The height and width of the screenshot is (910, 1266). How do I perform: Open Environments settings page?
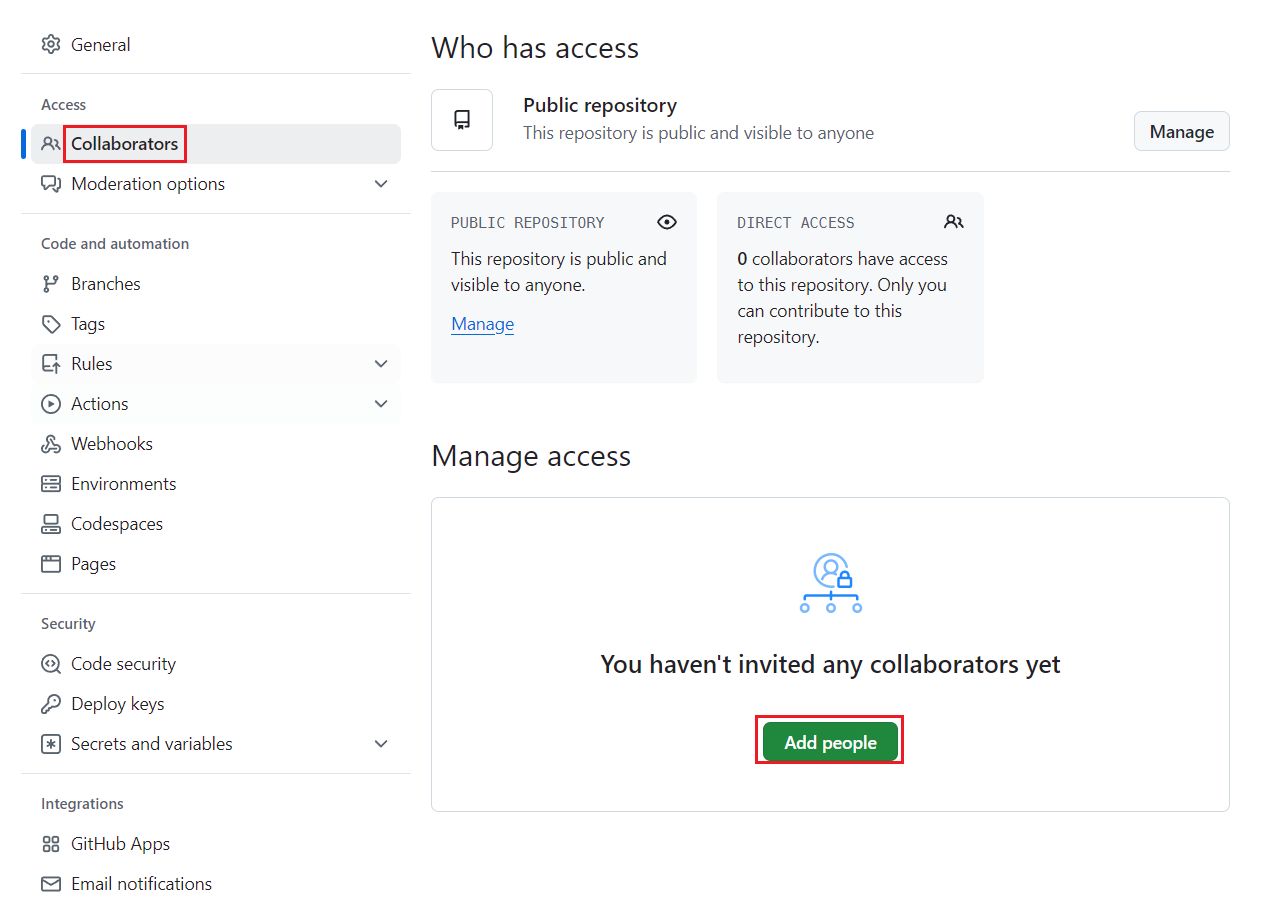[x=216, y=484]
